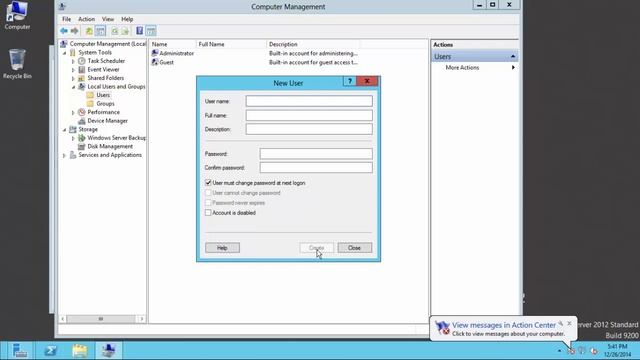Toggle Show/Hide Action Pane icon
This screenshot has width=640, height=360.
coord(151,31)
